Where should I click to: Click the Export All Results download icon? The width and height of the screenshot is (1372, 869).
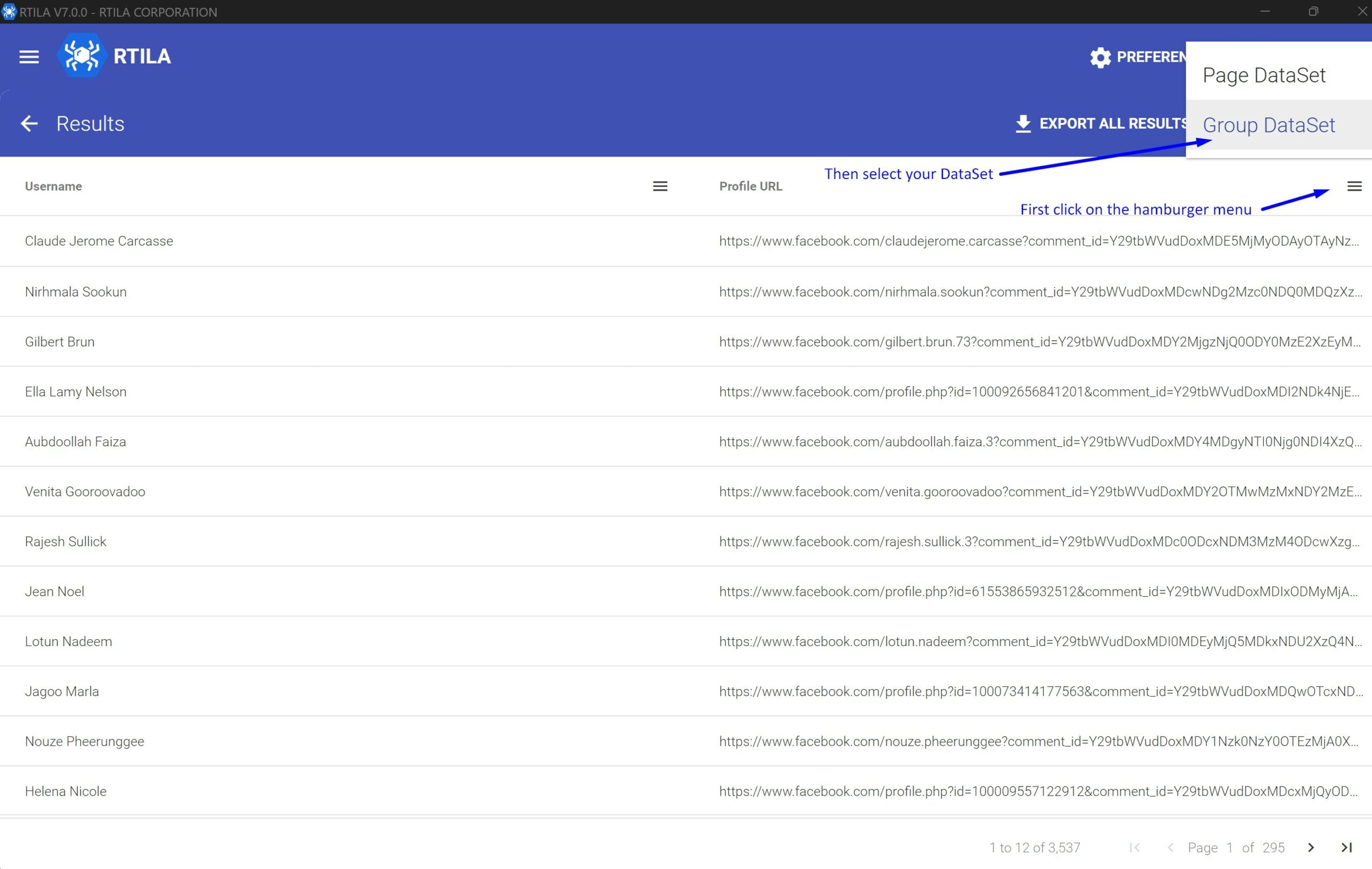(1023, 124)
